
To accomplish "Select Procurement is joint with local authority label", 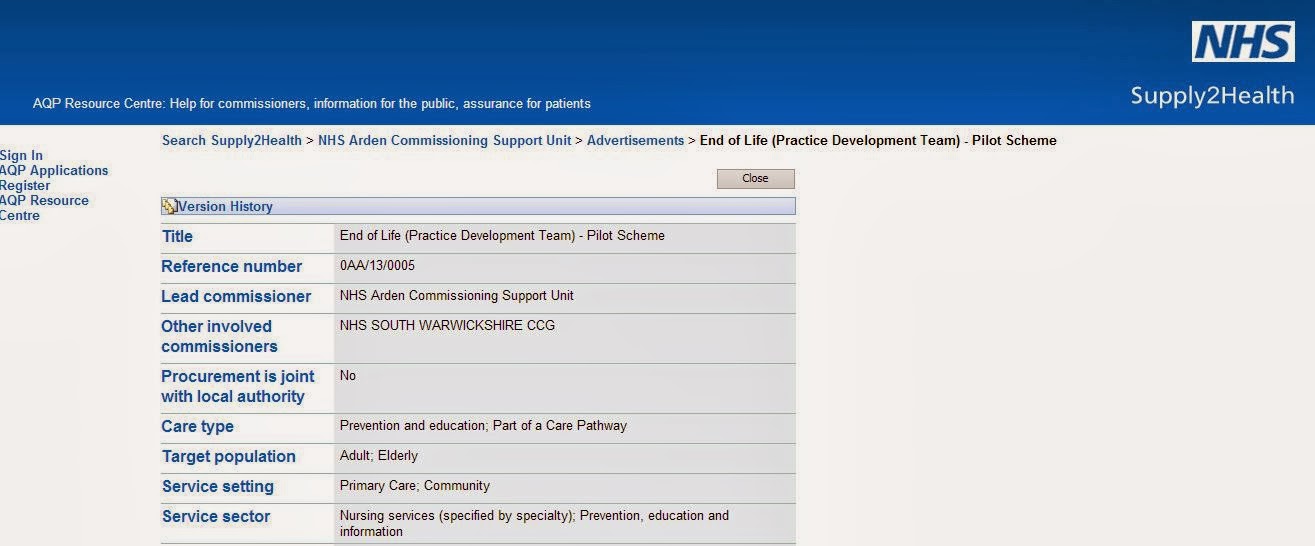I will click(x=238, y=387).
